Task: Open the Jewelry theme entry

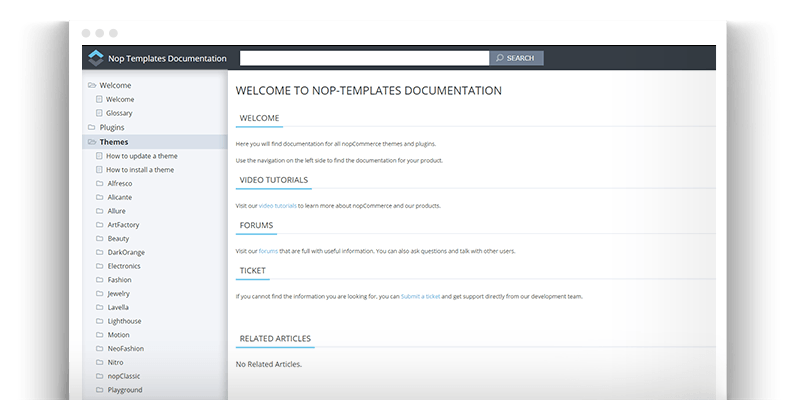Action: pos(119,294)
